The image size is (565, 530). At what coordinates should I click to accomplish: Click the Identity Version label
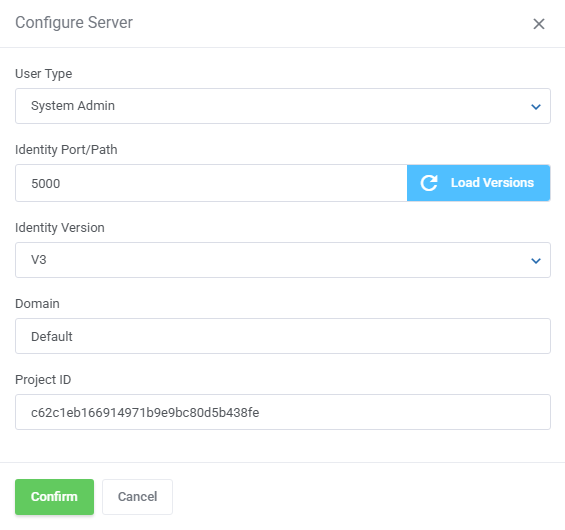[60, 228]
